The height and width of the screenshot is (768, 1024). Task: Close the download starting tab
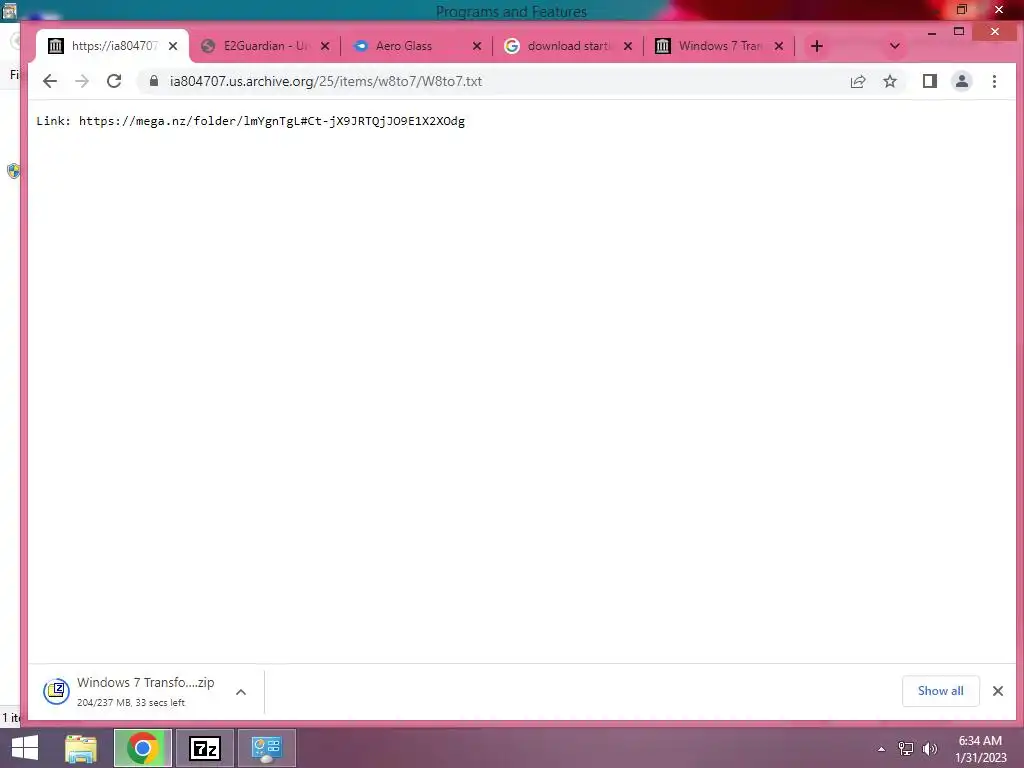[628, 46]
